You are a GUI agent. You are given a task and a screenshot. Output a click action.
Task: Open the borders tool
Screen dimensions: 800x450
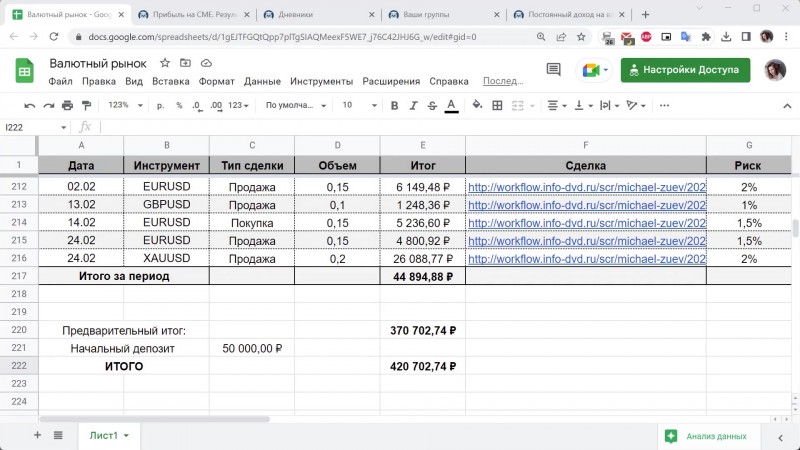[499, 105]
